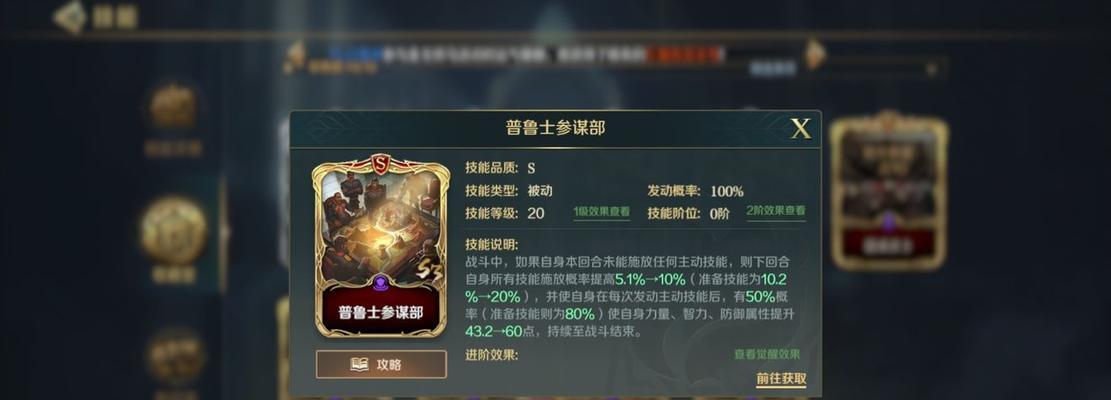Viewport: 1111px width, 400px height.
Task: Go back using the top-left arrow
Action: 70,16
